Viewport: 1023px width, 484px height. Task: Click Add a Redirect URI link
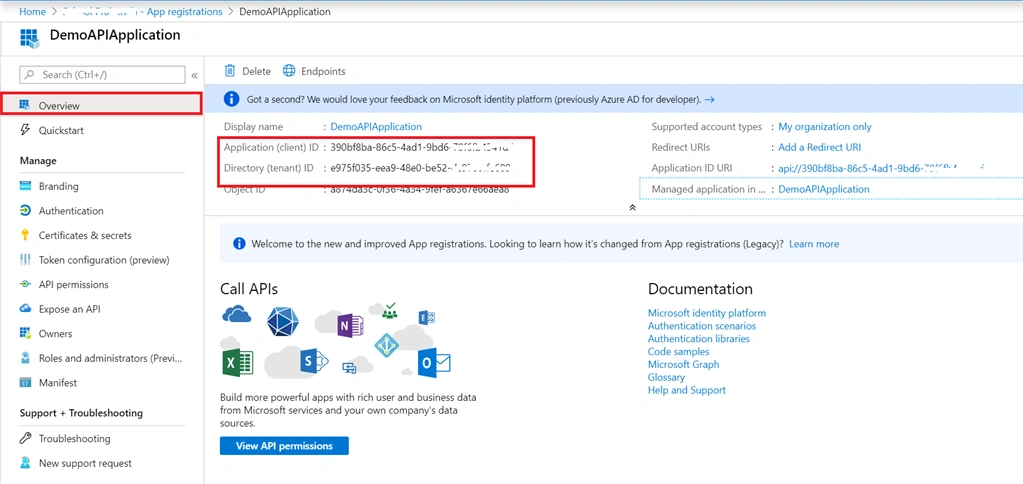(819, 147)
